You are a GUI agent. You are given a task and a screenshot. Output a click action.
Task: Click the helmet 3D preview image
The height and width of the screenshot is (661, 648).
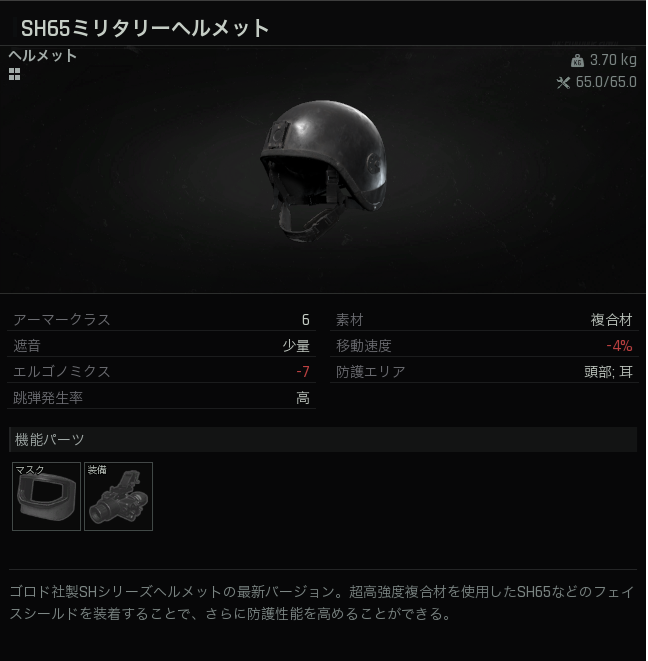click(323, 171)
